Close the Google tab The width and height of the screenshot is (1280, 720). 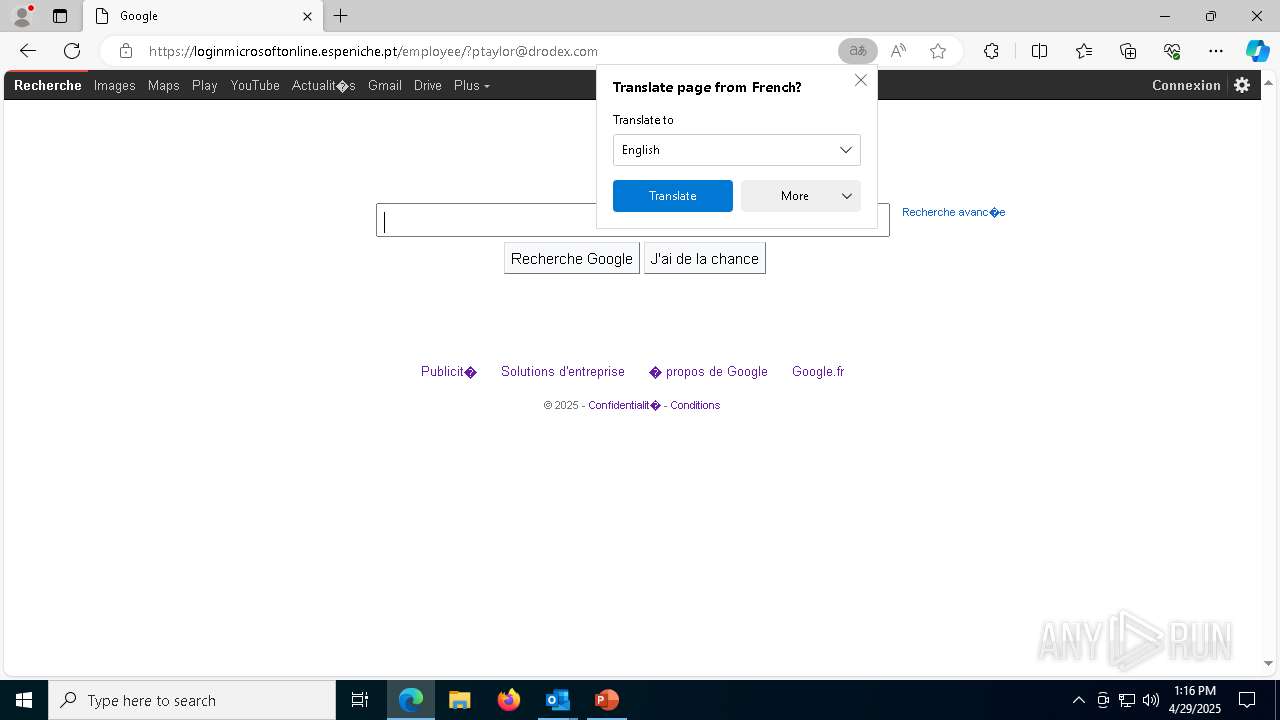pyautogui.click(x=307, y=16)
